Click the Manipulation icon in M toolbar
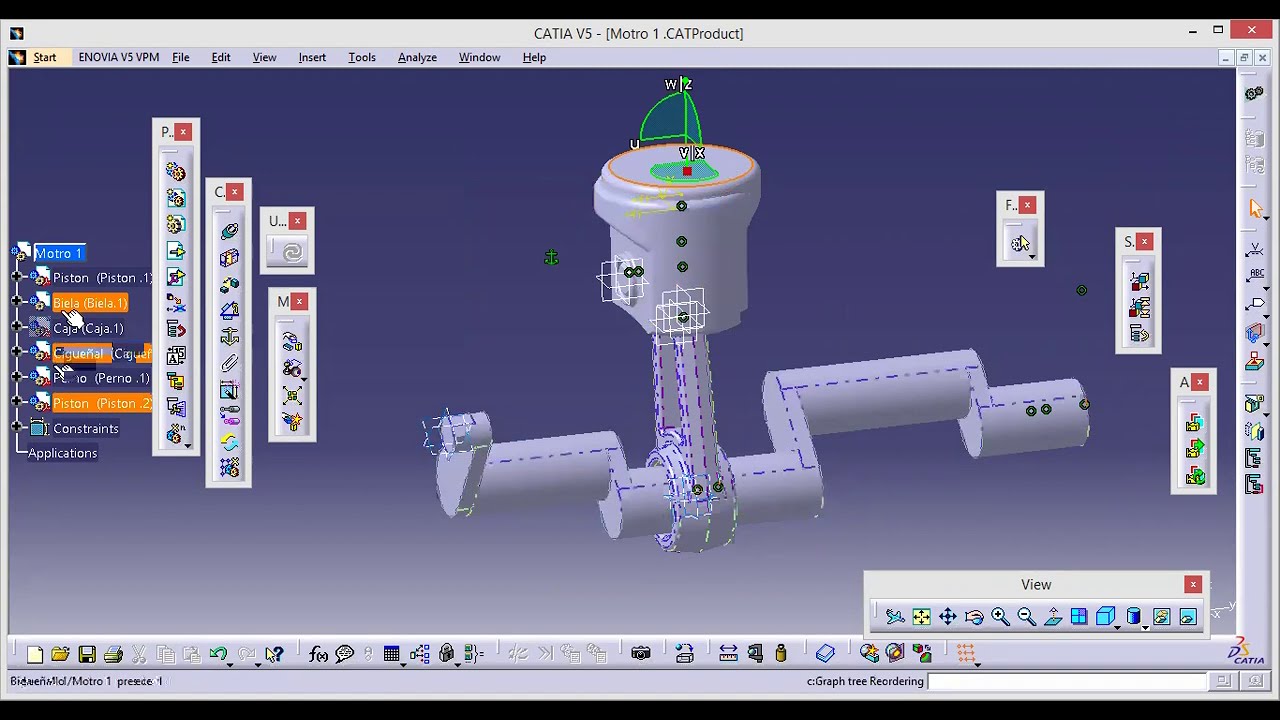Image resolution: width=1280 pixels, height=720 pixels. (292, 343)
